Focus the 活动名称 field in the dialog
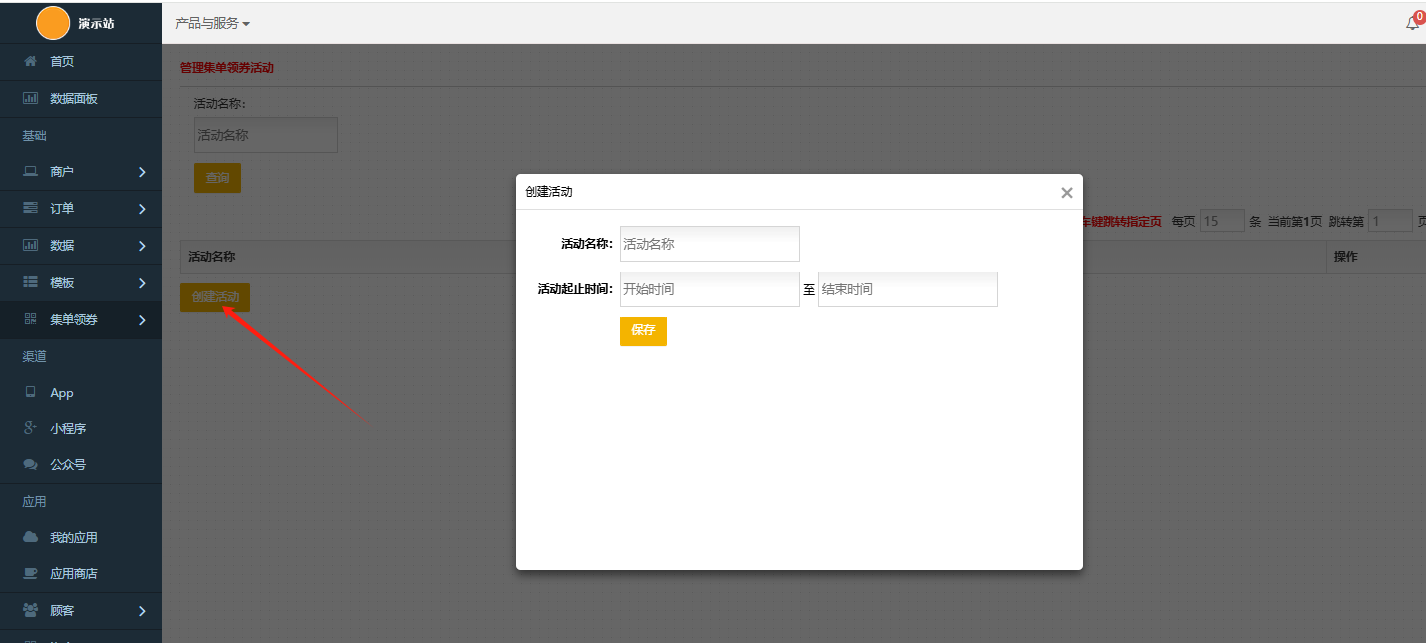The height and width of the screenshot is (643, 1426). coord(710,243)
